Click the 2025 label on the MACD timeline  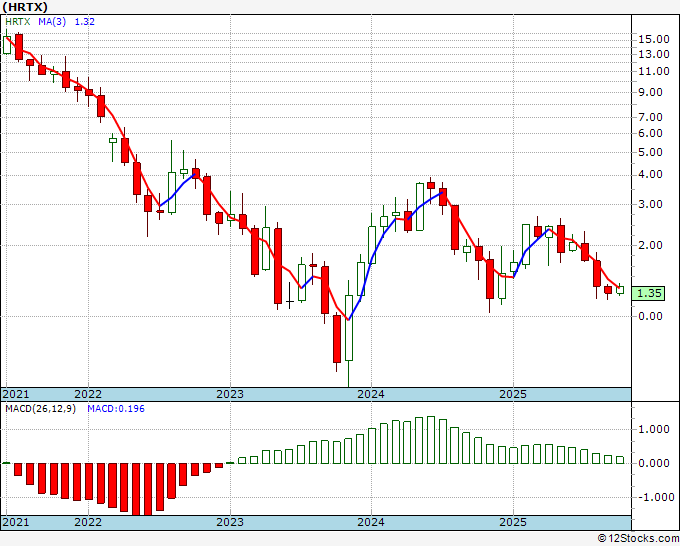point(513,522)
